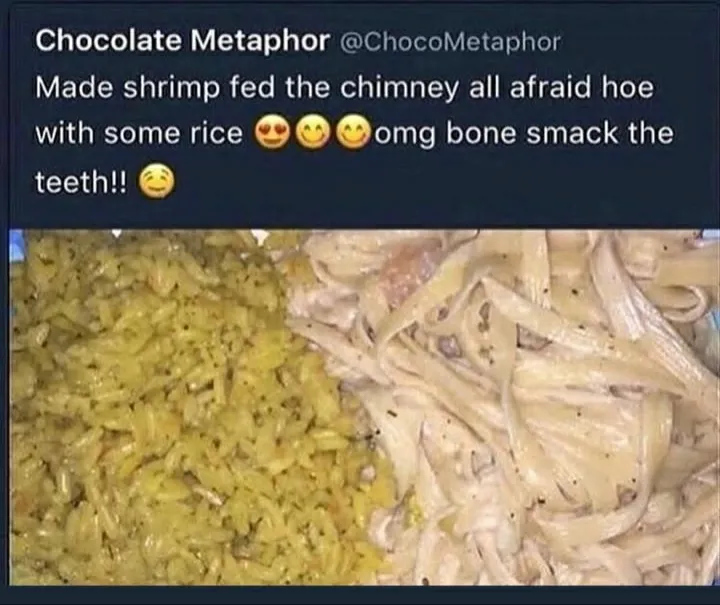
Task: Open the Chocolate Metaphor profile name
Action: point(182,41)
